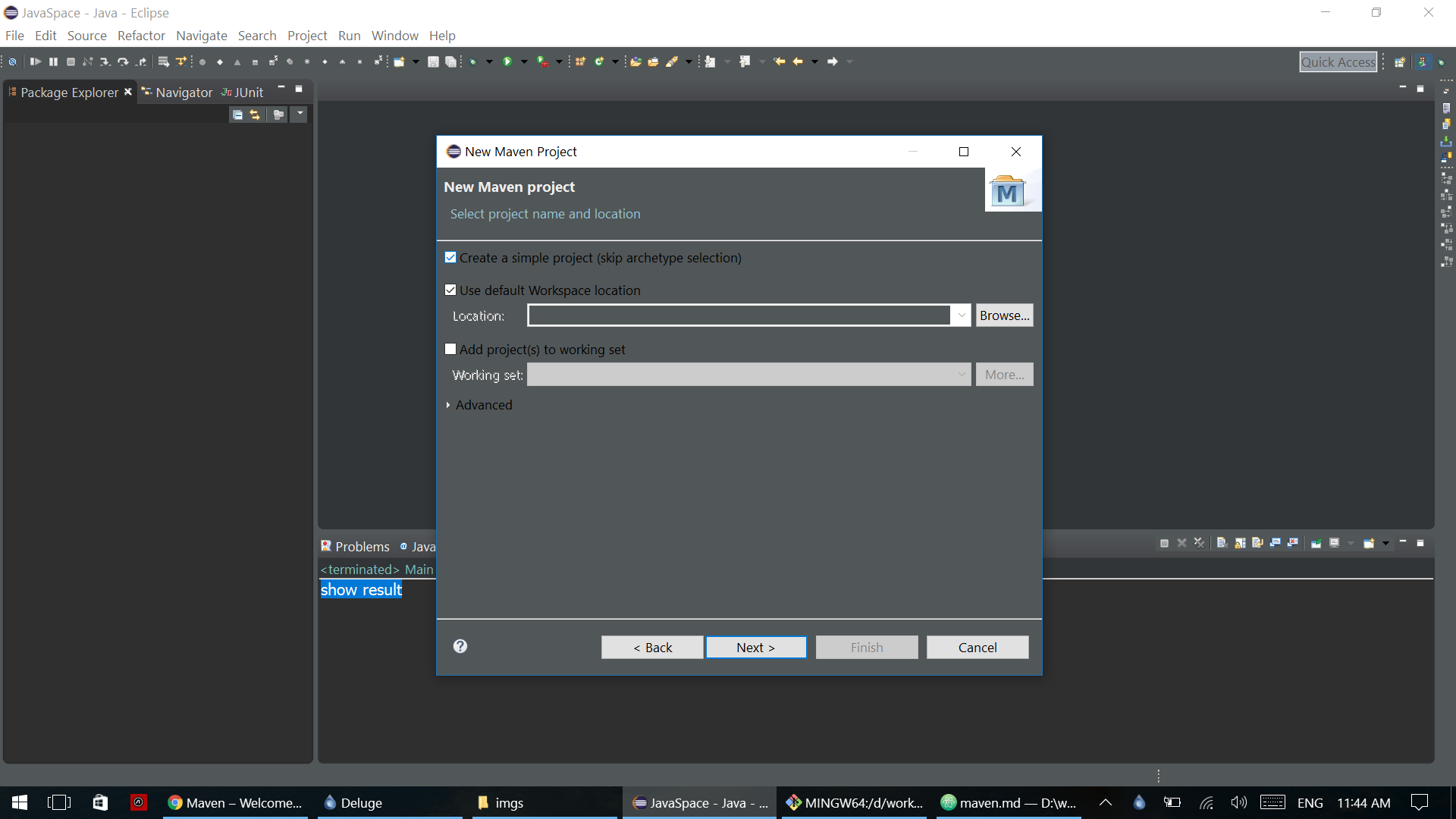Open Package Explorer View Menu dropdown

300,115
